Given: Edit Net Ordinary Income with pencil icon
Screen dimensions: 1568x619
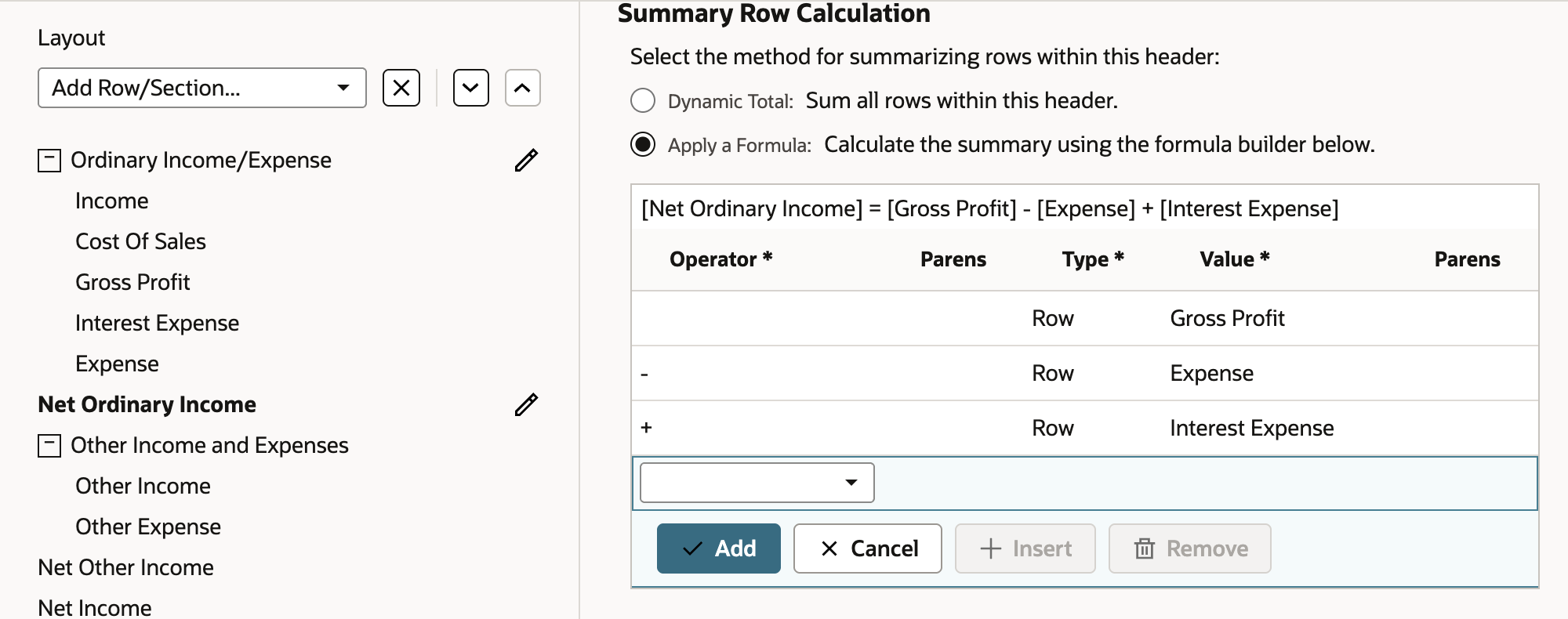Looking at the screenshot, I should click(526, 404).
